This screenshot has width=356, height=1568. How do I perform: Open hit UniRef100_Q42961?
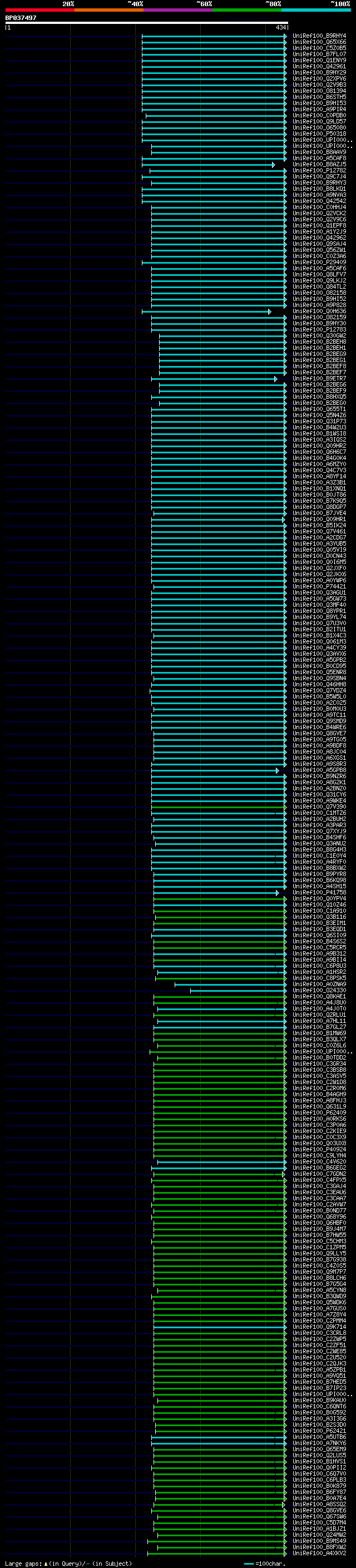click(x=319, y=66)
